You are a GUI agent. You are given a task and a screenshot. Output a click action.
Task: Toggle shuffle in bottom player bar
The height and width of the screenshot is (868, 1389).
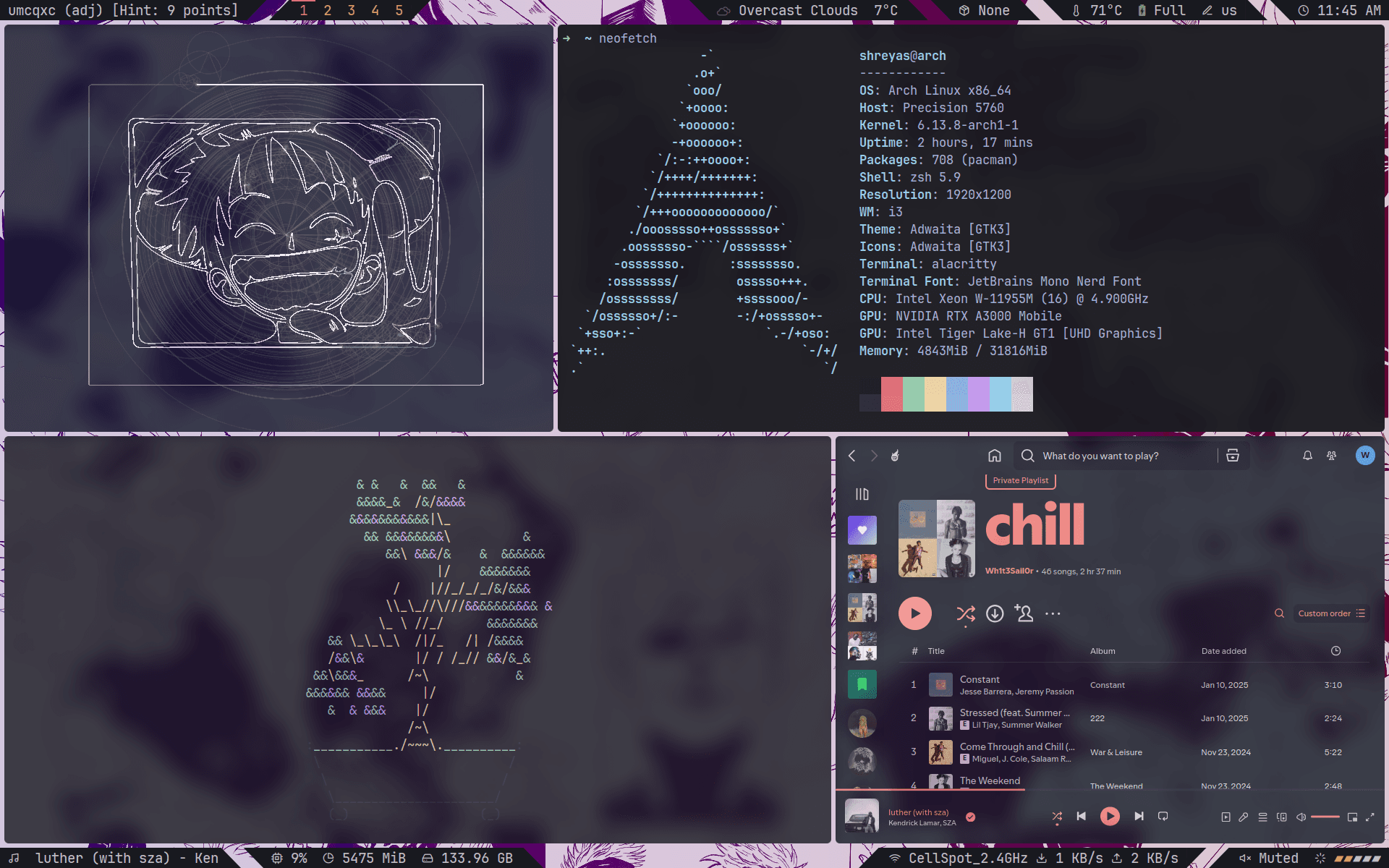click(1057, 816)
